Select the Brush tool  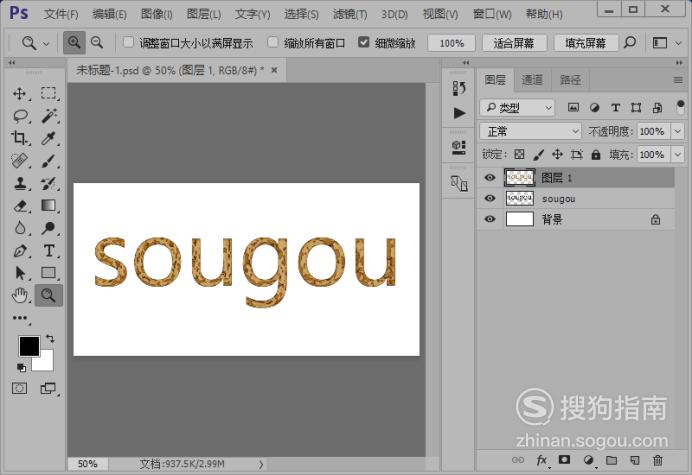point(49,161)
